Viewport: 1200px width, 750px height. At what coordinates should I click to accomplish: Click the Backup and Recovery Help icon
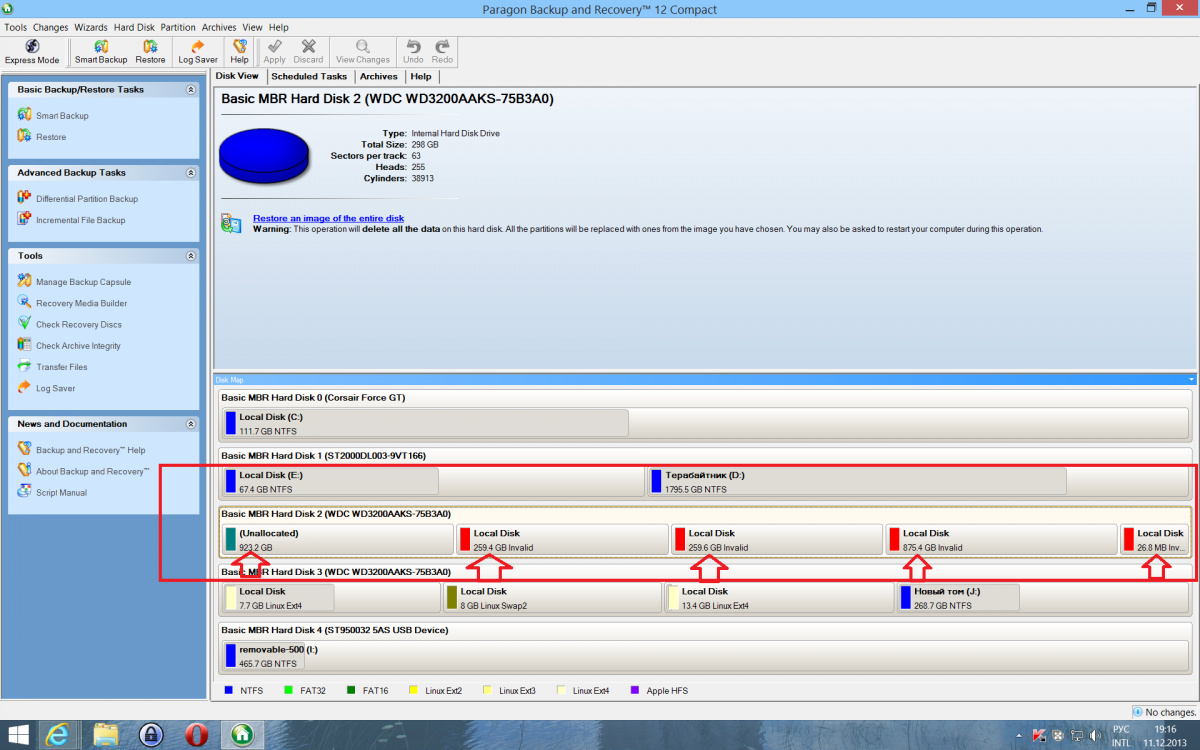[x=25, y=449]
